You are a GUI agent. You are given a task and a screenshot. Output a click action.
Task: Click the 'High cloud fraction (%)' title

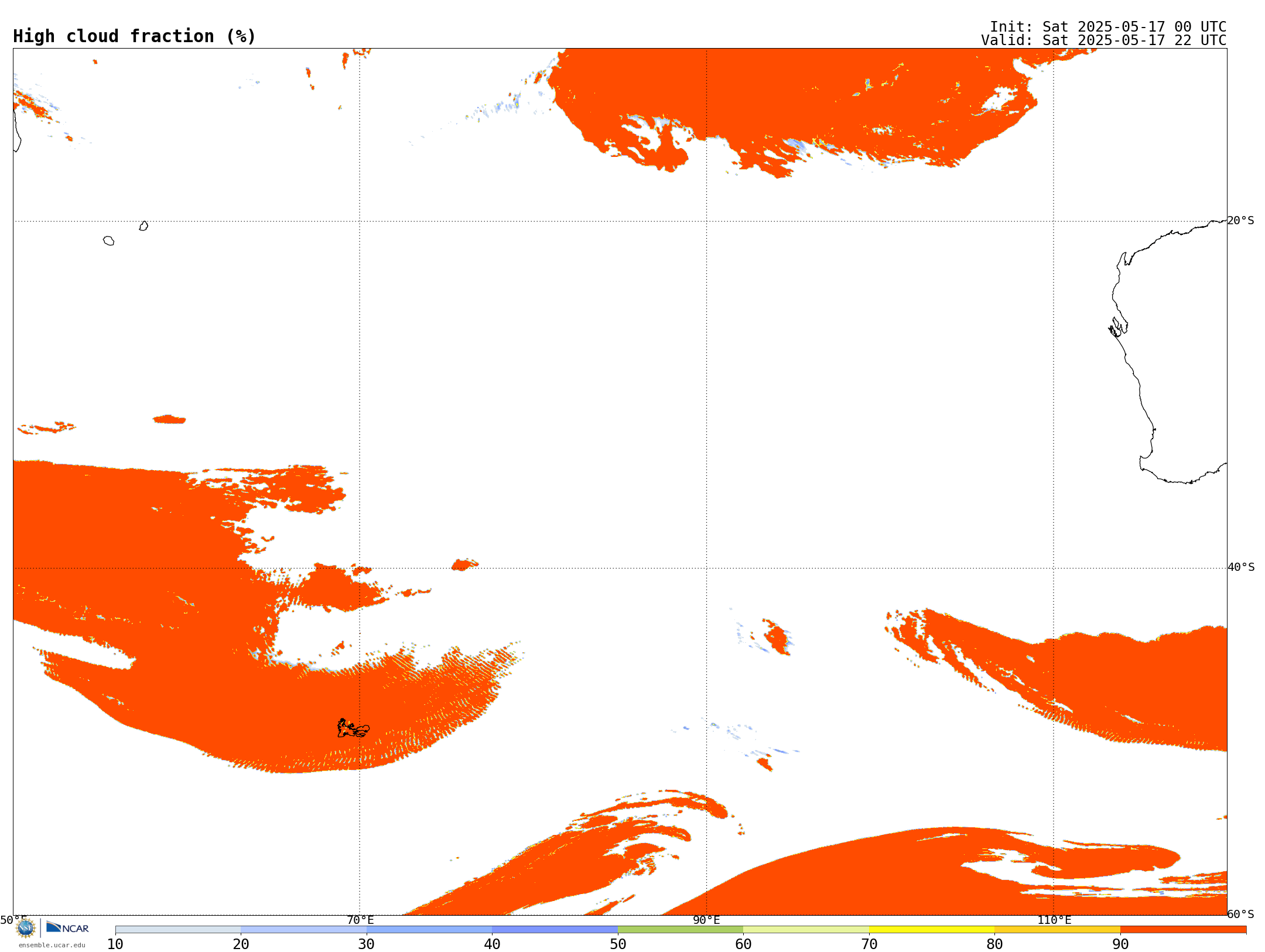[135, 36]
